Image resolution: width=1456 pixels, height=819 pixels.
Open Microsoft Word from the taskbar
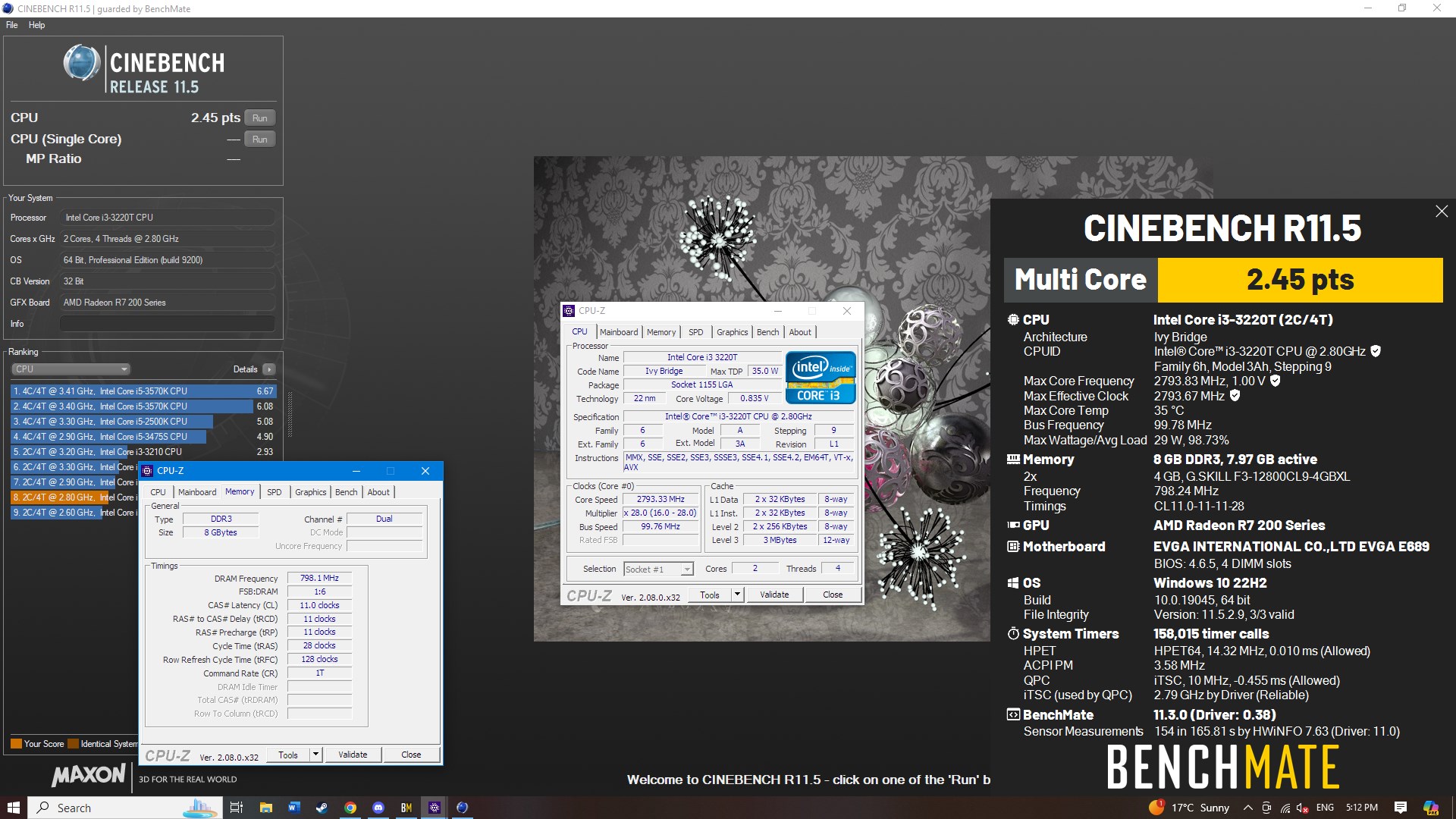(x=293, y=808)
